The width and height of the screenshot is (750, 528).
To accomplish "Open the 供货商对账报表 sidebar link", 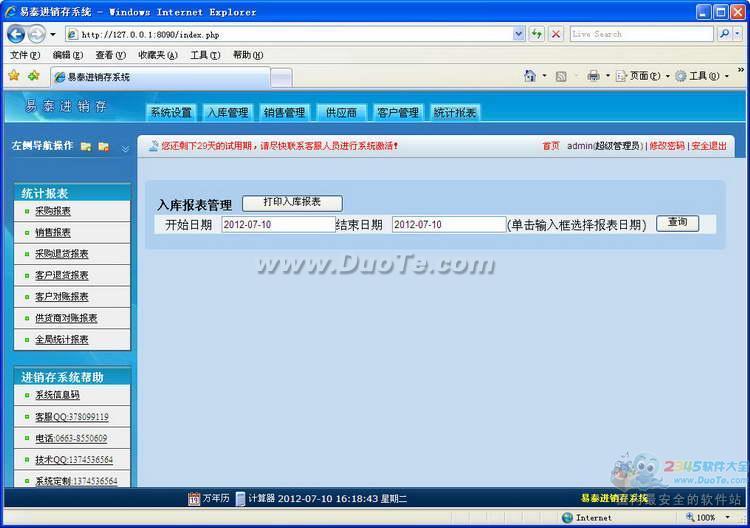I will tap(66, 318).
